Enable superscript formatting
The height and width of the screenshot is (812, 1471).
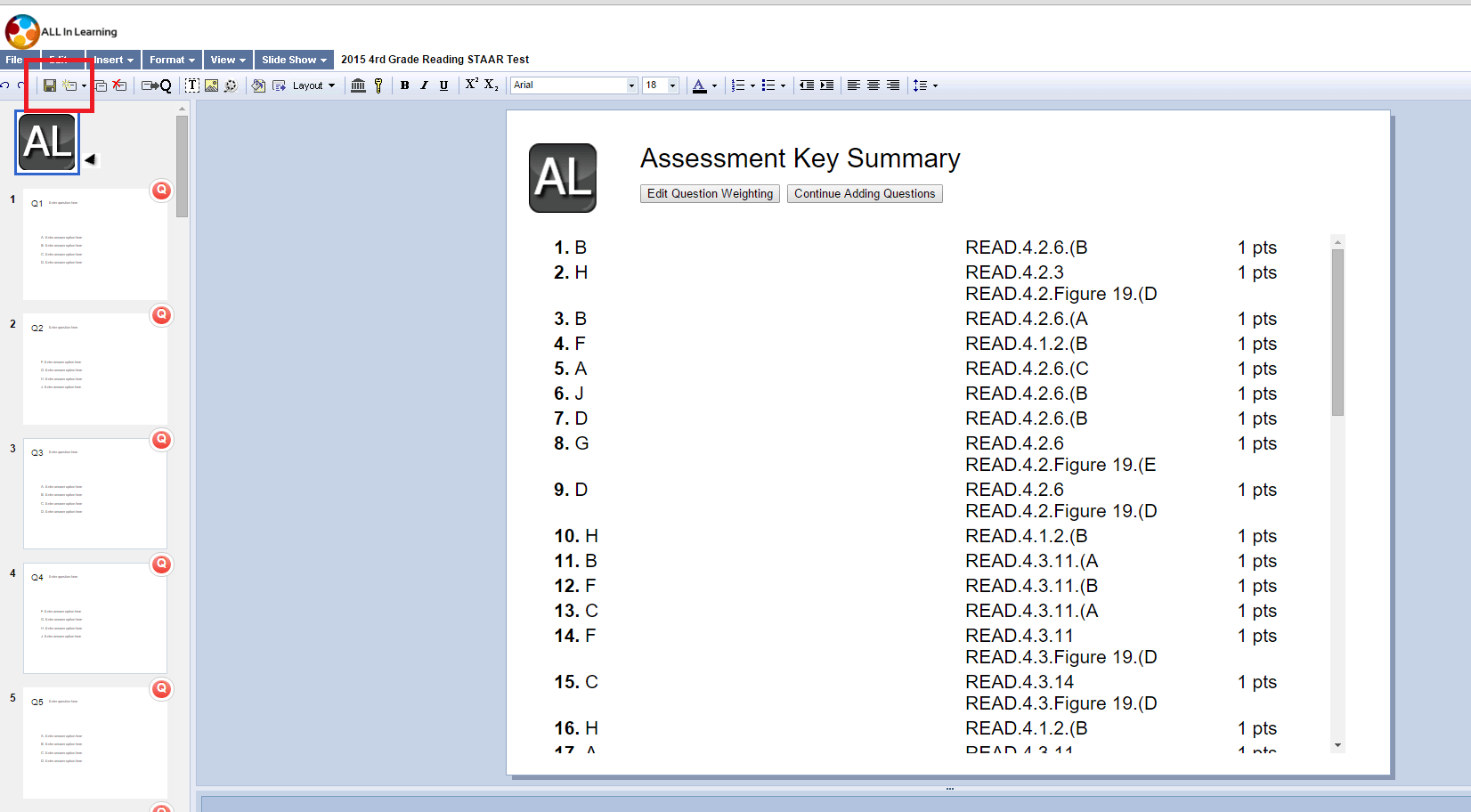[469, 85]
